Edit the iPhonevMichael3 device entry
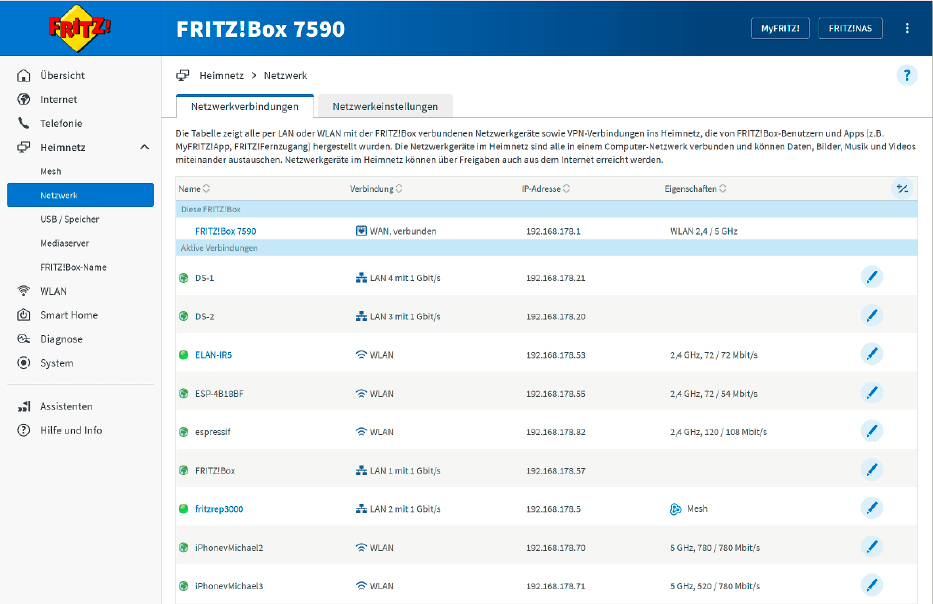Viewport: 933px width, 604px height. pos(872,586)
